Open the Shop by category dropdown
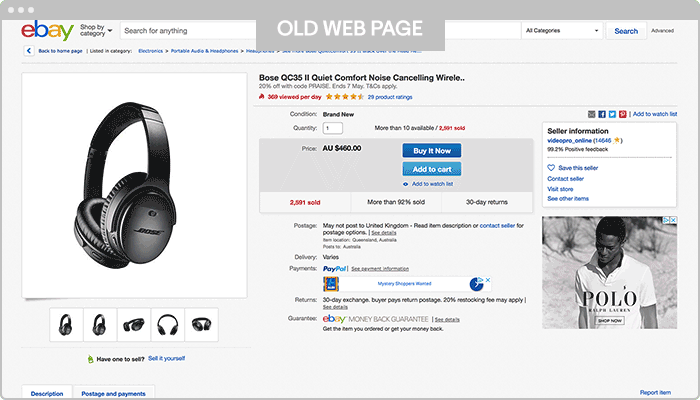The image size is (700, 400). (x=96, y=30)
